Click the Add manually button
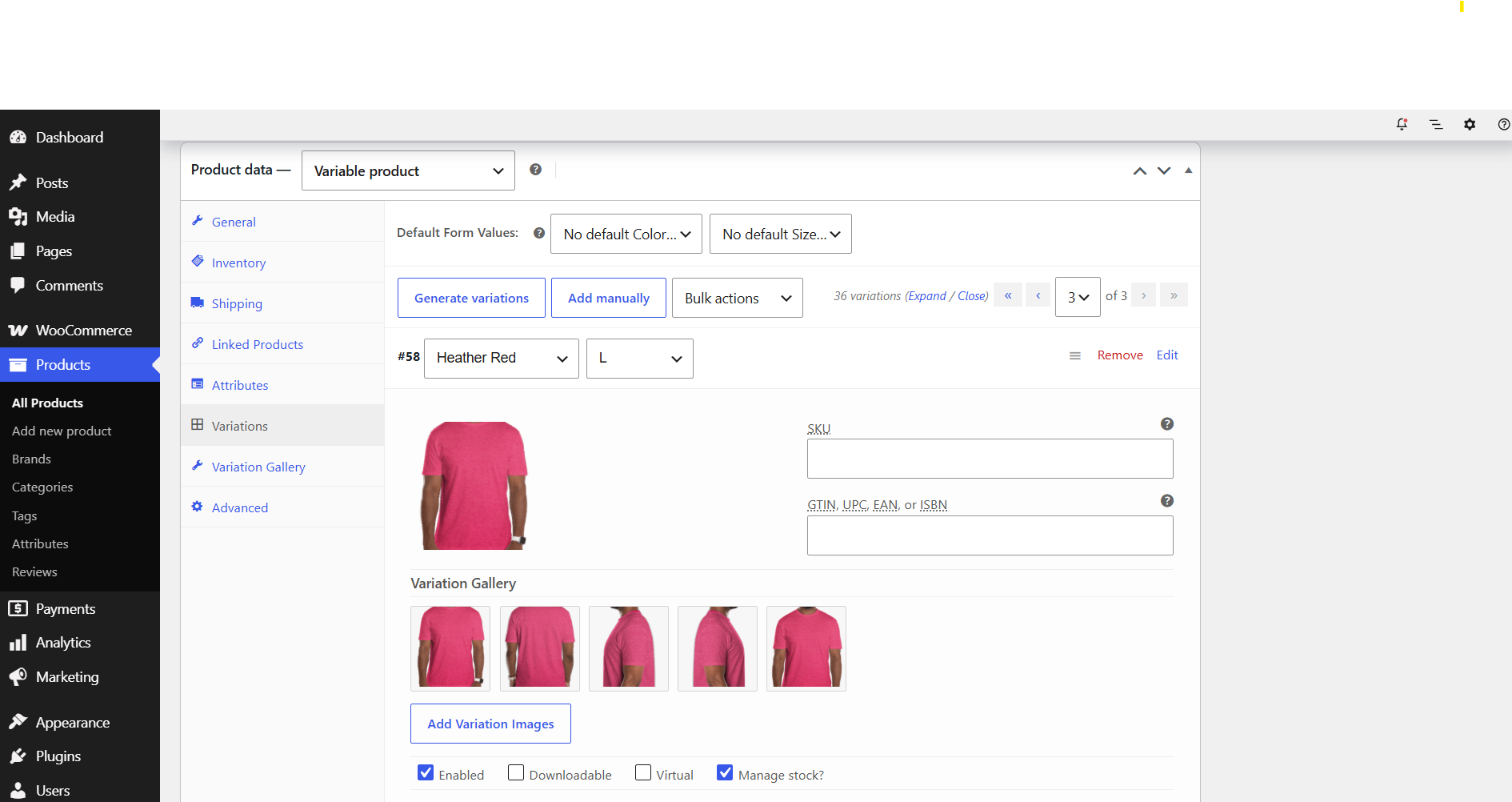 [x=609, y=298]
